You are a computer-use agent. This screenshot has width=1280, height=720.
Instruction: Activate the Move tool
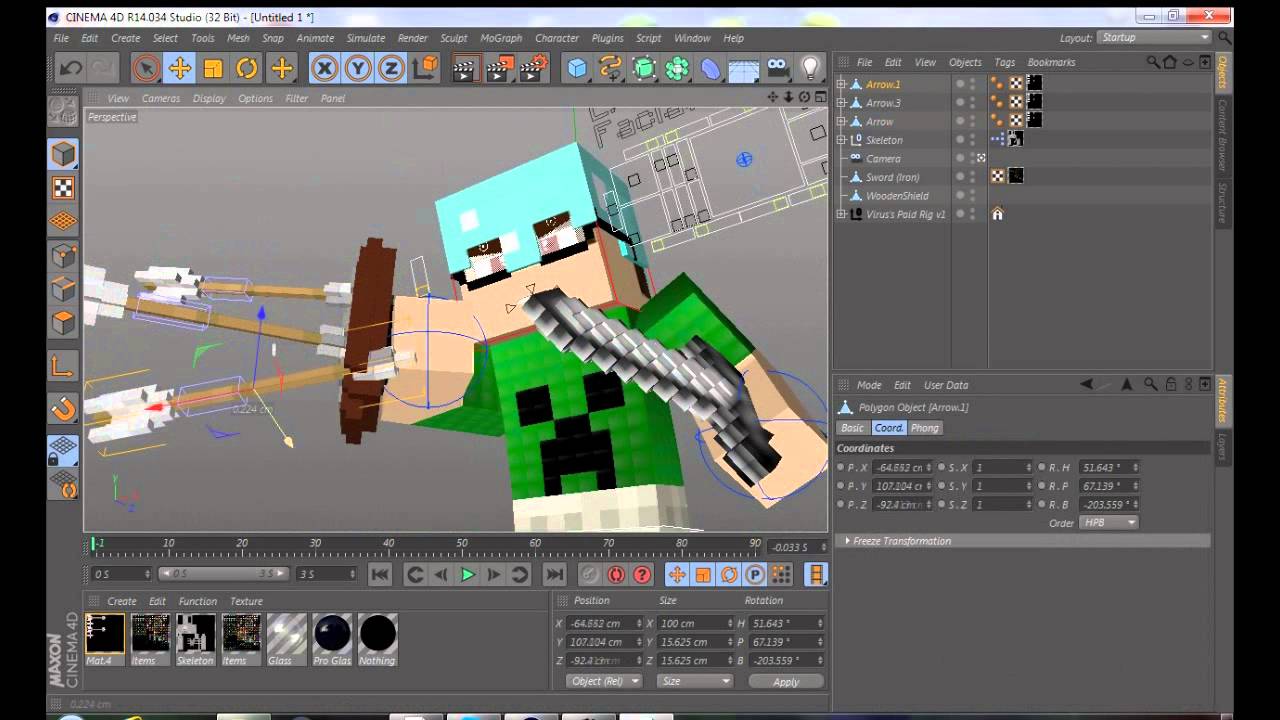(x=180, y=68)
